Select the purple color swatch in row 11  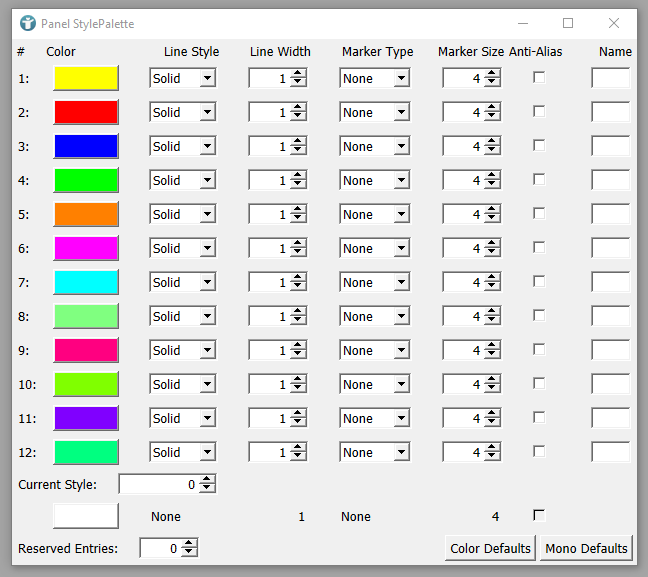click(x=86, y=418)
